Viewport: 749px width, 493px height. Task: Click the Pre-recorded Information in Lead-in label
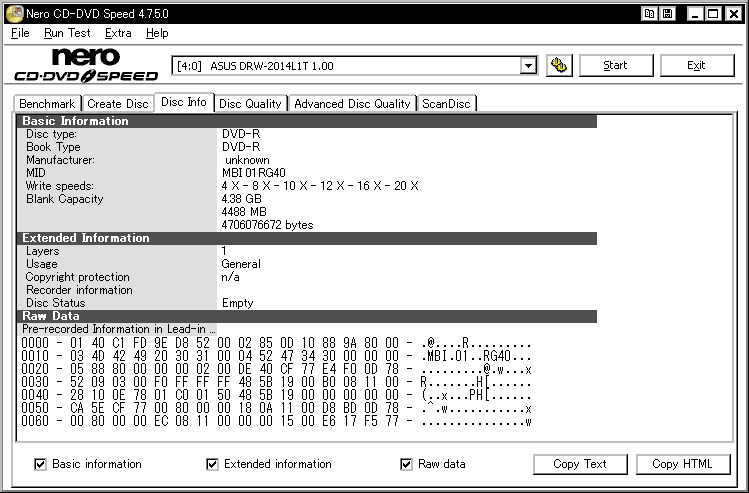118,329
